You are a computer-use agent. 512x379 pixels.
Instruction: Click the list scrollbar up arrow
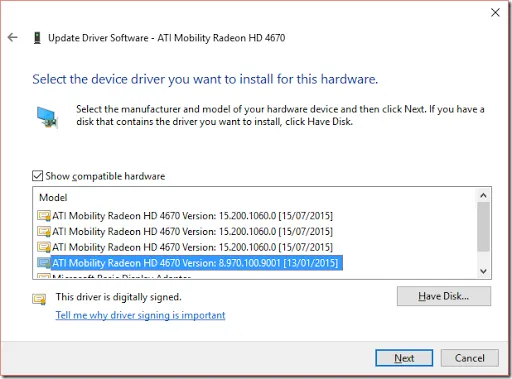point(483,195)
